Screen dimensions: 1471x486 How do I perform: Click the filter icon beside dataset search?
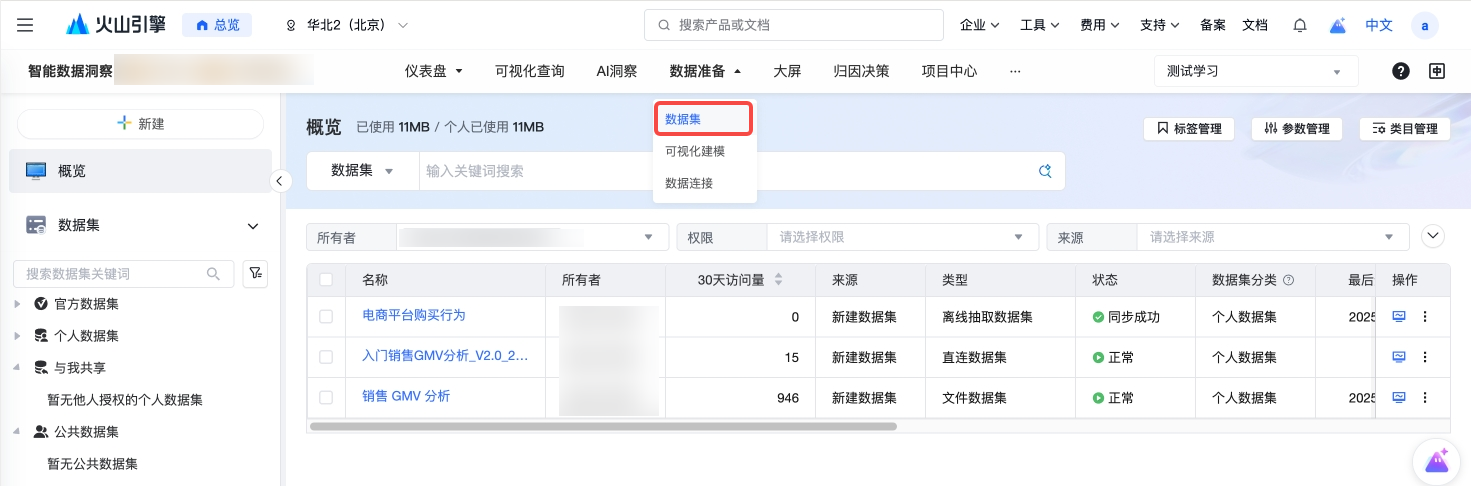pos(255,274)
